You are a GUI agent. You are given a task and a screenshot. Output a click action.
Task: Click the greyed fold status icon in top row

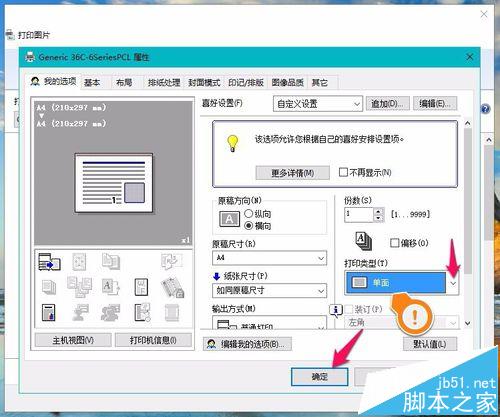tap(171, 262)
